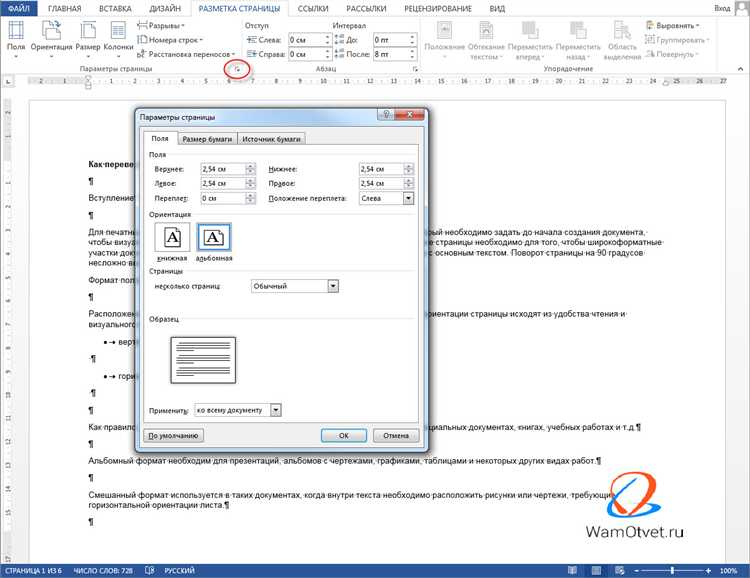Click the По умолчанию button
The image size is (750, 578).
(173, 435)
